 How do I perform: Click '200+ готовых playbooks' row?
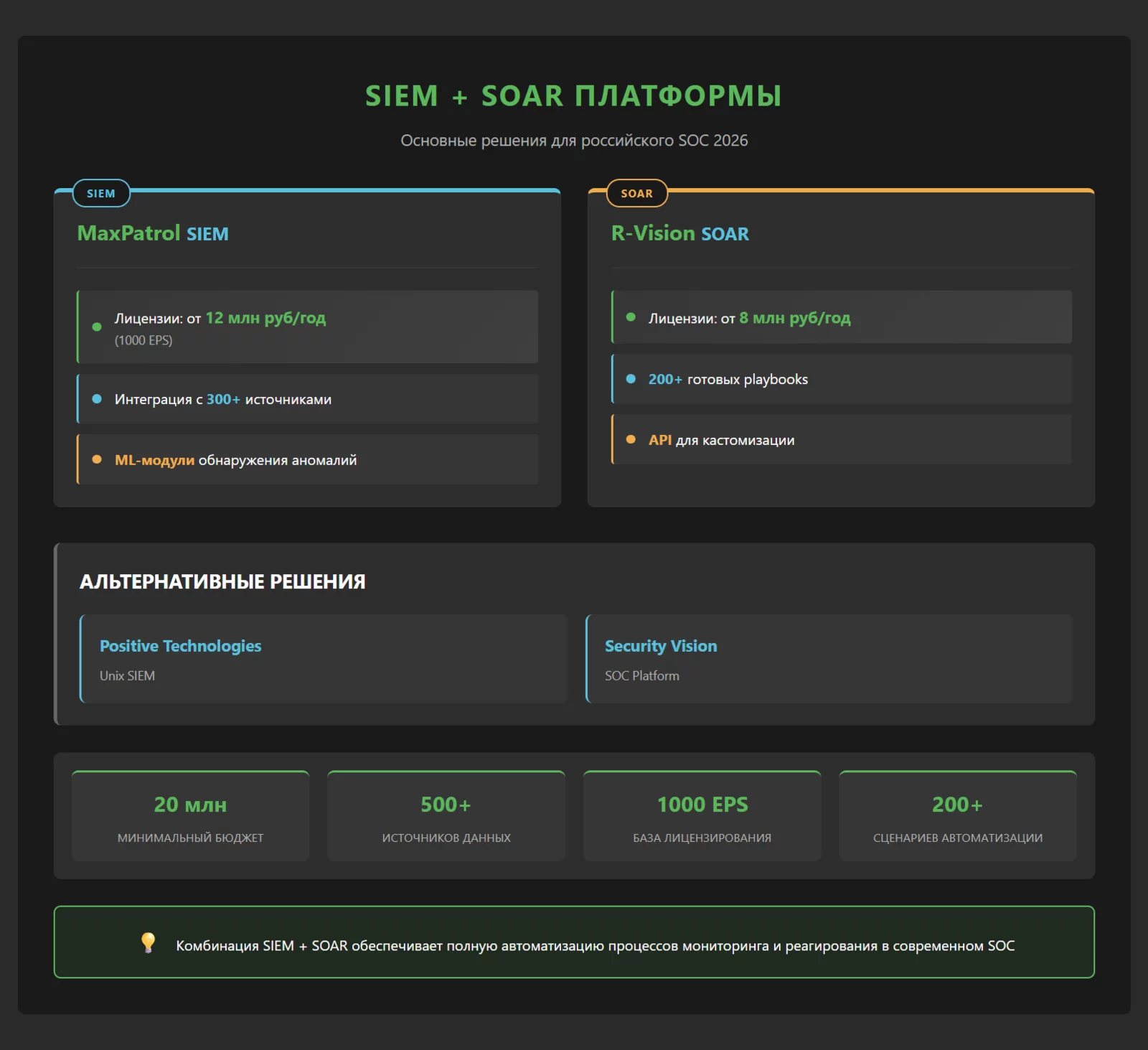tap(842, 379)
